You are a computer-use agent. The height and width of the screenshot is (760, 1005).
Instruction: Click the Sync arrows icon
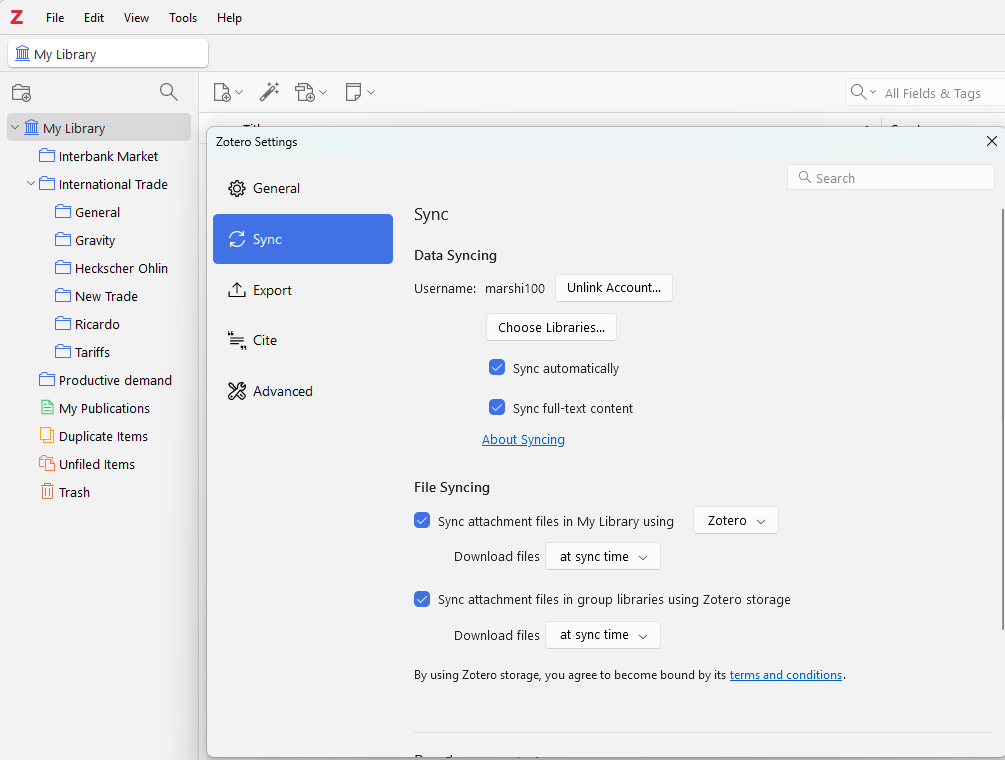[x=237, y=239]
